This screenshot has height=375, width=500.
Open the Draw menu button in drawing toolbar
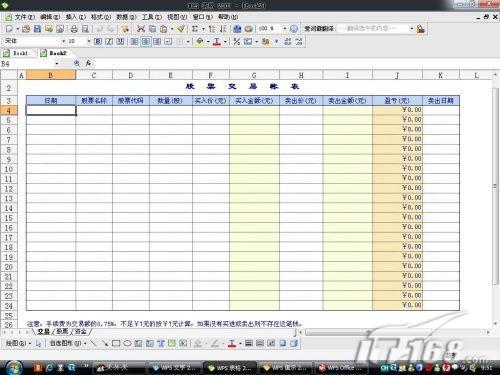[x=18, y=343]
